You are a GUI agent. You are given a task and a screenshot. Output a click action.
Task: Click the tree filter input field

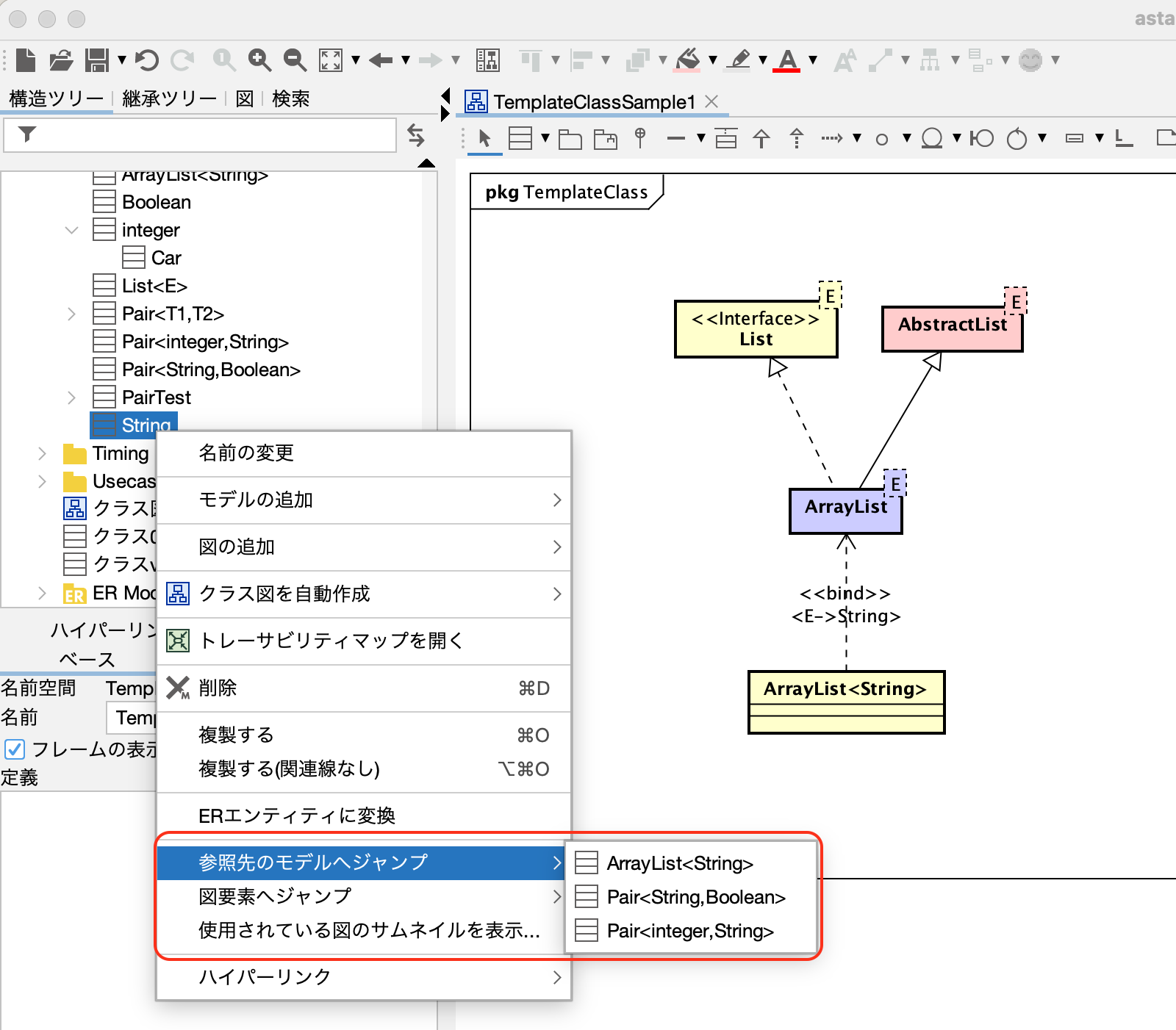200,135
